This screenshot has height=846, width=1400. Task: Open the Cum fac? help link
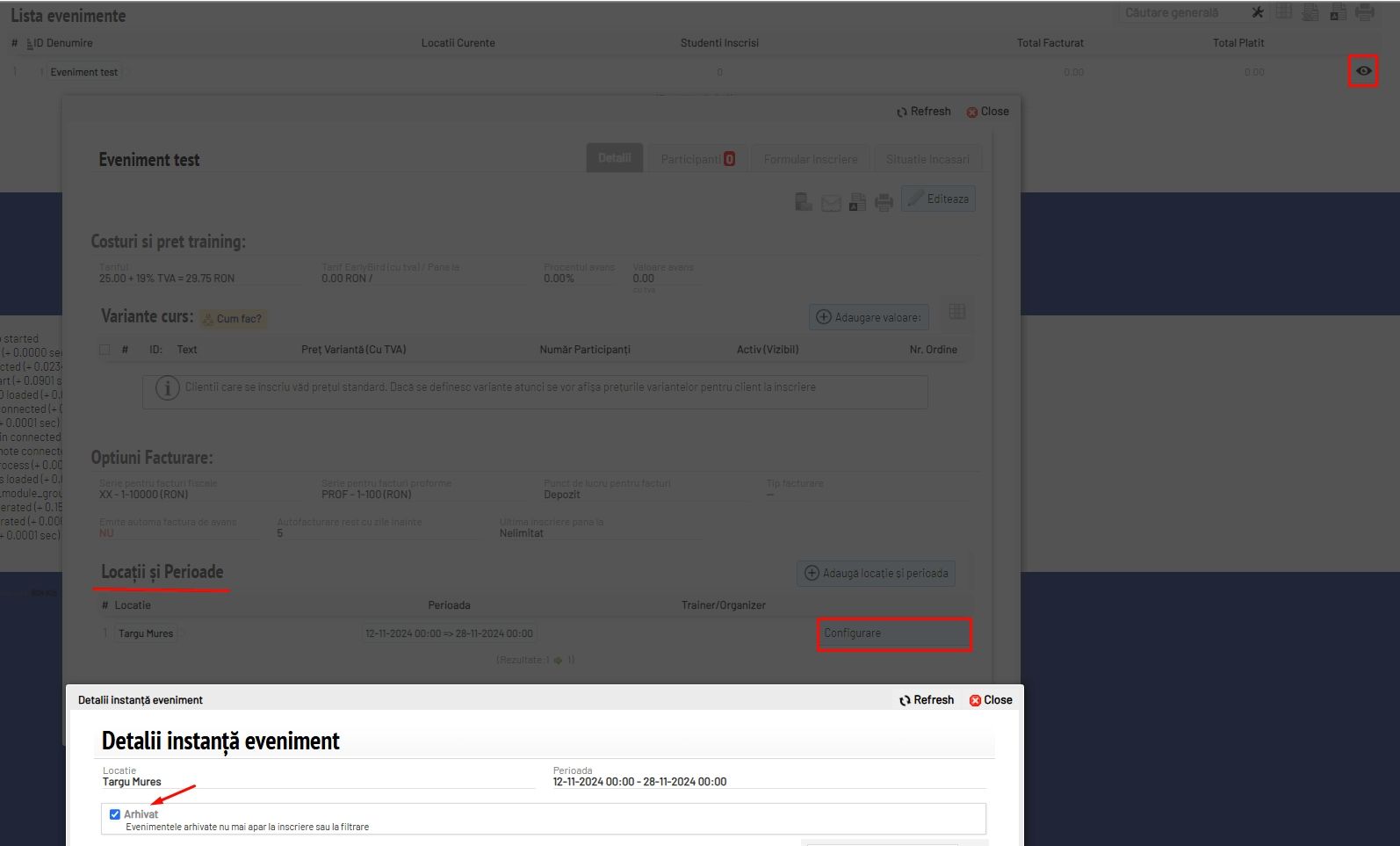[x=234, y=319]
